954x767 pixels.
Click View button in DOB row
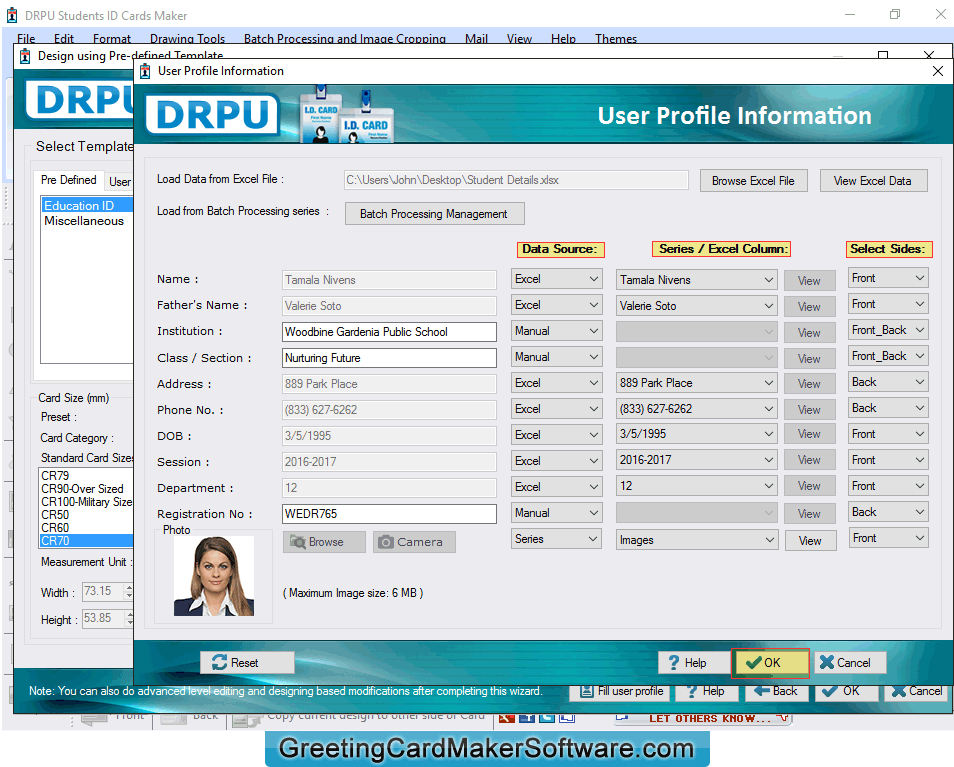810,434
